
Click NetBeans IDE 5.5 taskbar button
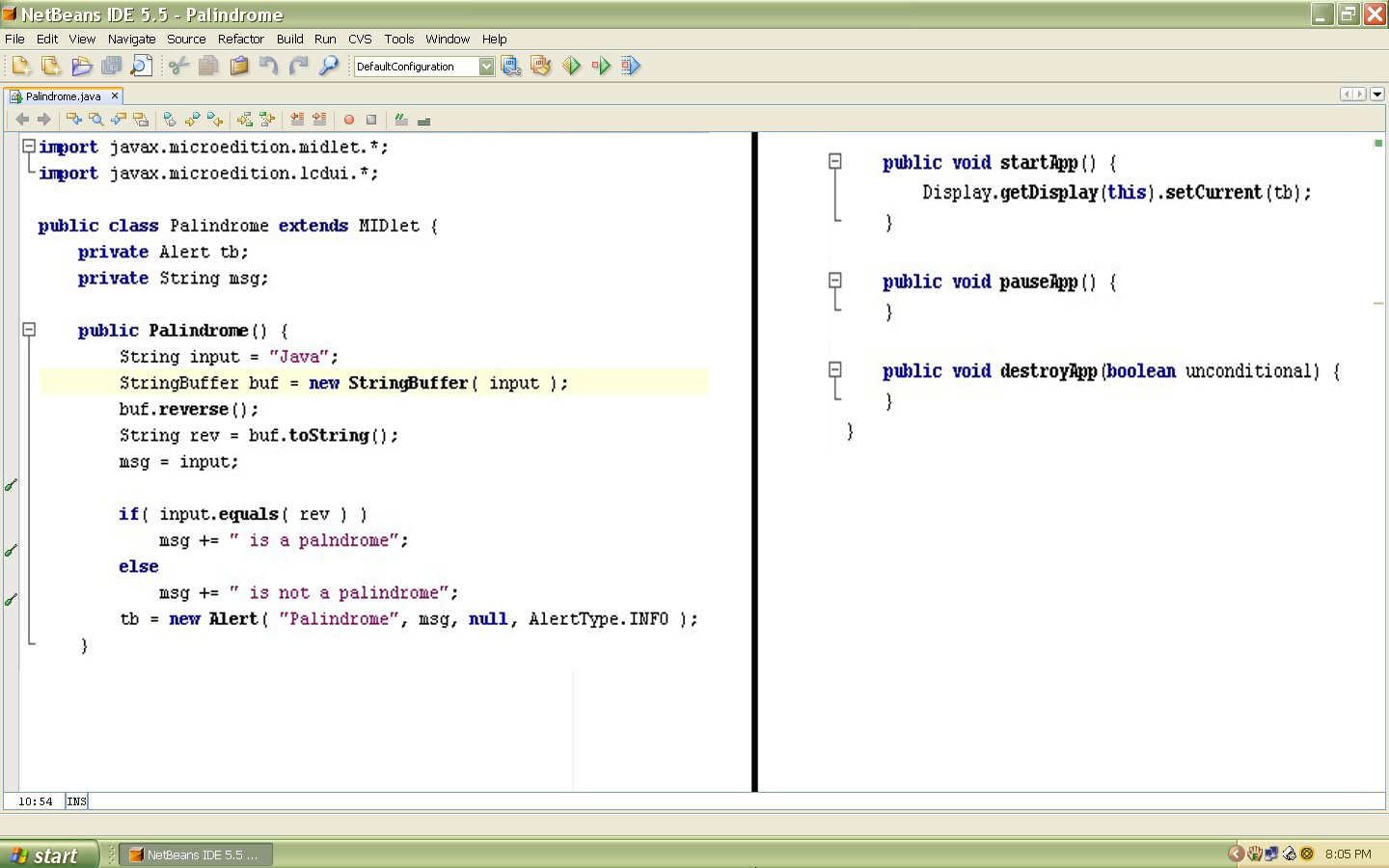pos(196,854)
